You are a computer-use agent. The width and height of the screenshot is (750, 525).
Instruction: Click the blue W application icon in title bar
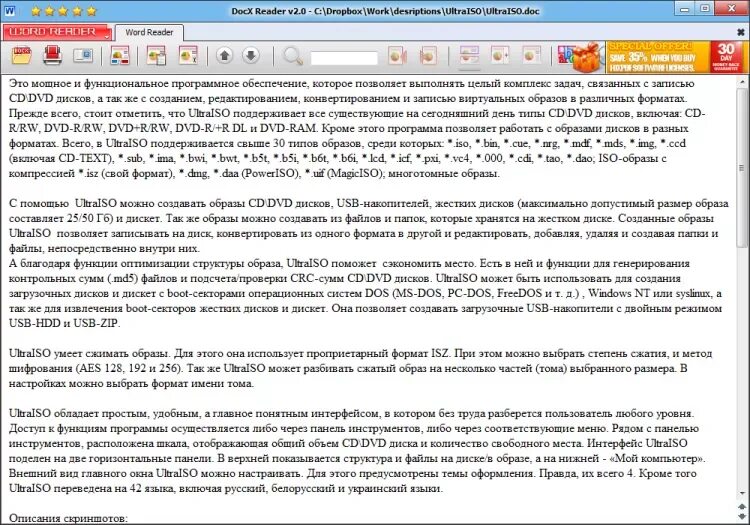click(9, 11)
